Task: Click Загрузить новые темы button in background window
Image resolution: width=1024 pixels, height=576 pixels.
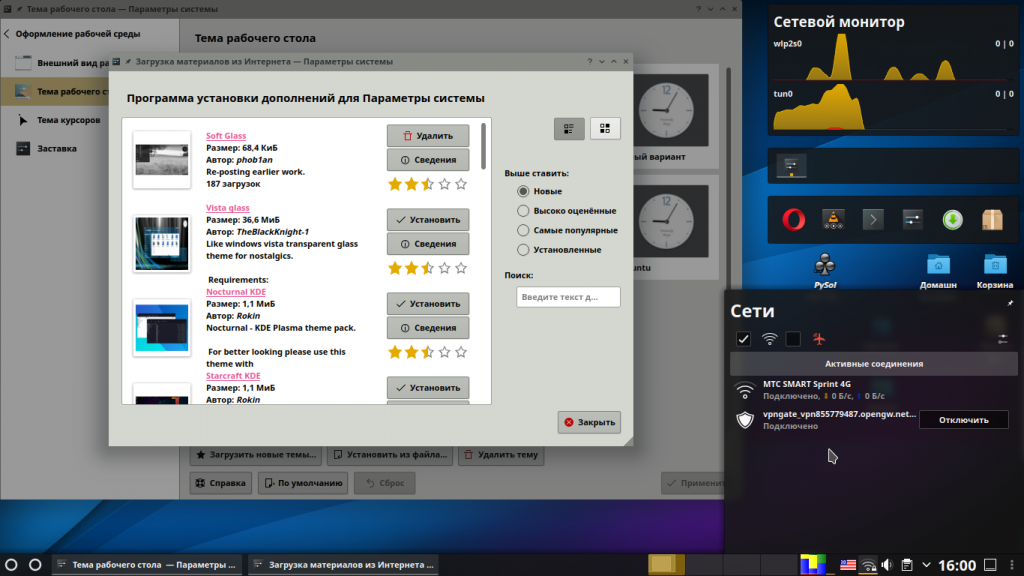Action: (x=256, y=455)
